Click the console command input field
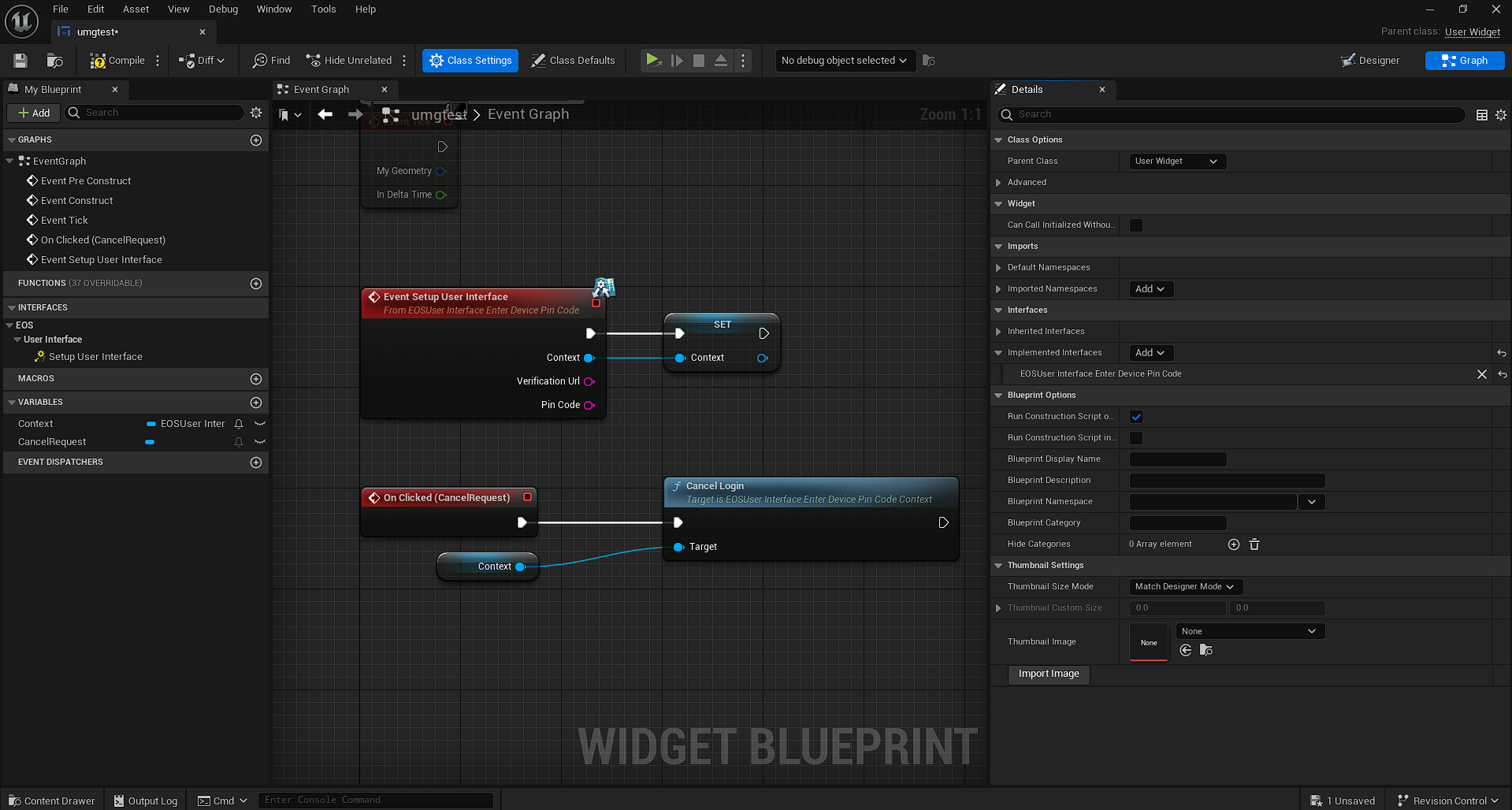This screenshot has width=1512, height=810. point(377,799)
